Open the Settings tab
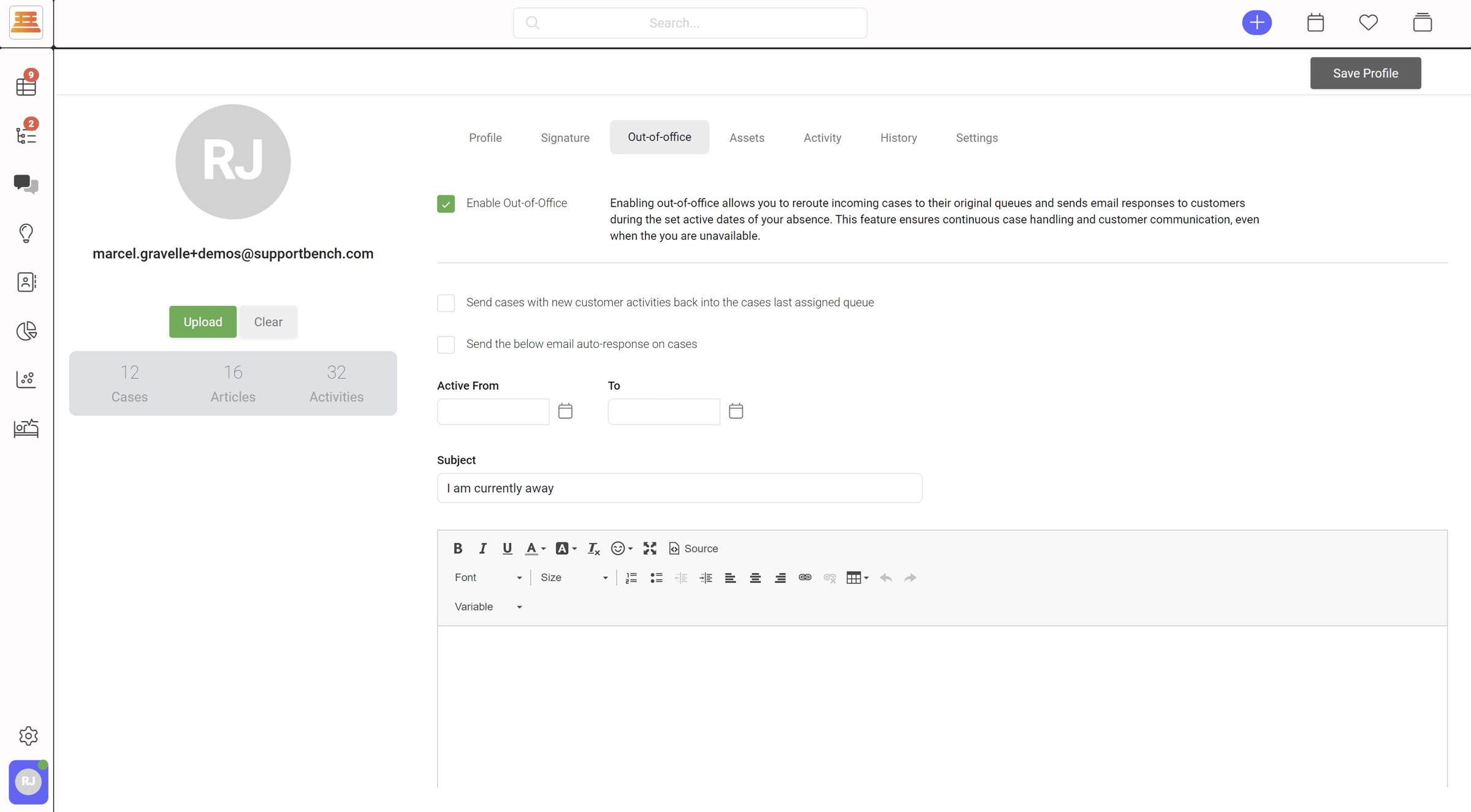Screen dimensions: 1471x812 (x=976, y=138)
